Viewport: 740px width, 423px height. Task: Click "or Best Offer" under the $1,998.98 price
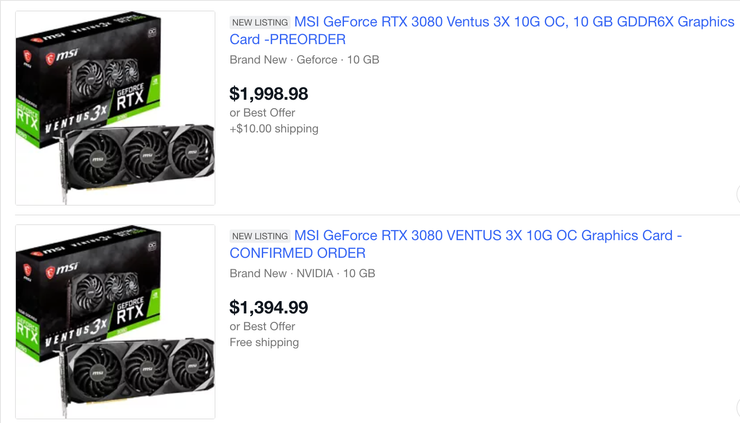[x=262, y=113]
